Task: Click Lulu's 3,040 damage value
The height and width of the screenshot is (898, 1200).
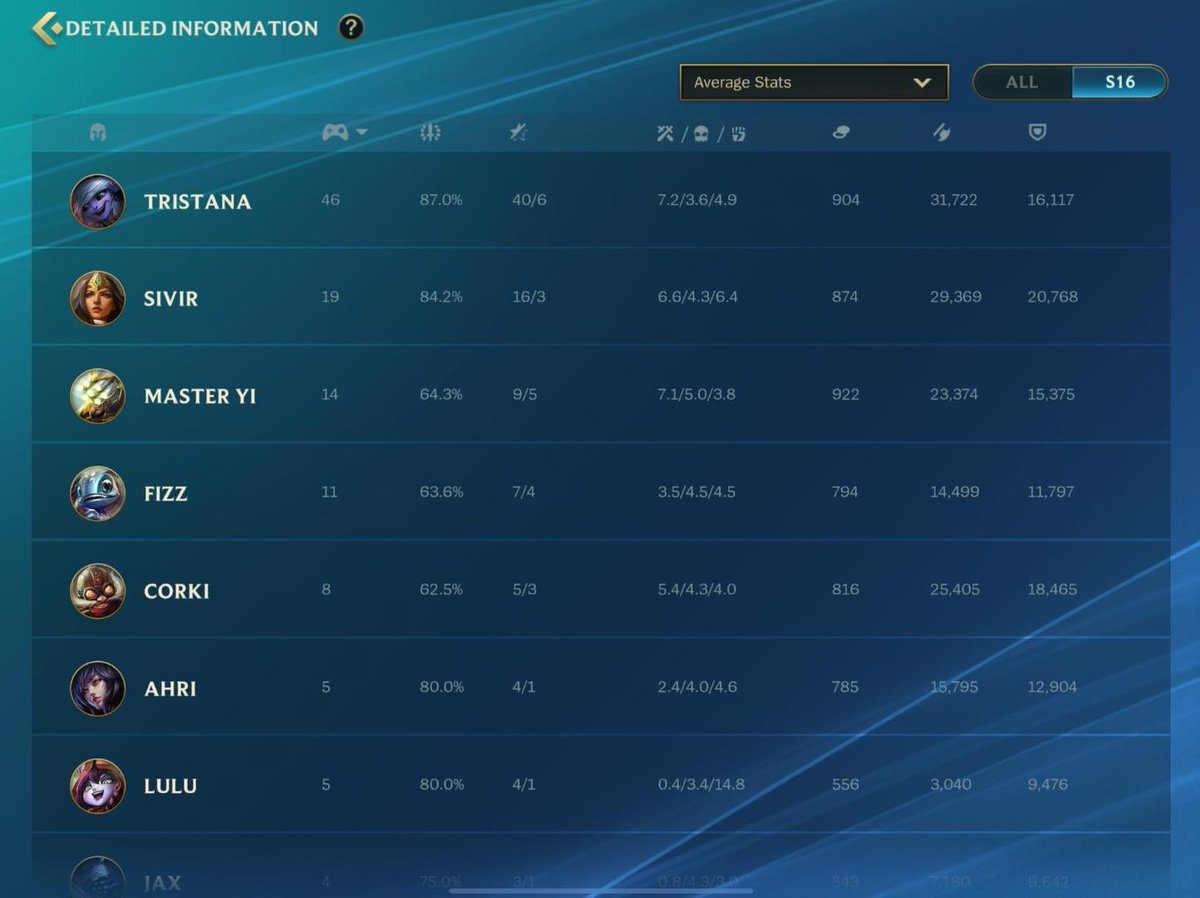Action: 951,785
